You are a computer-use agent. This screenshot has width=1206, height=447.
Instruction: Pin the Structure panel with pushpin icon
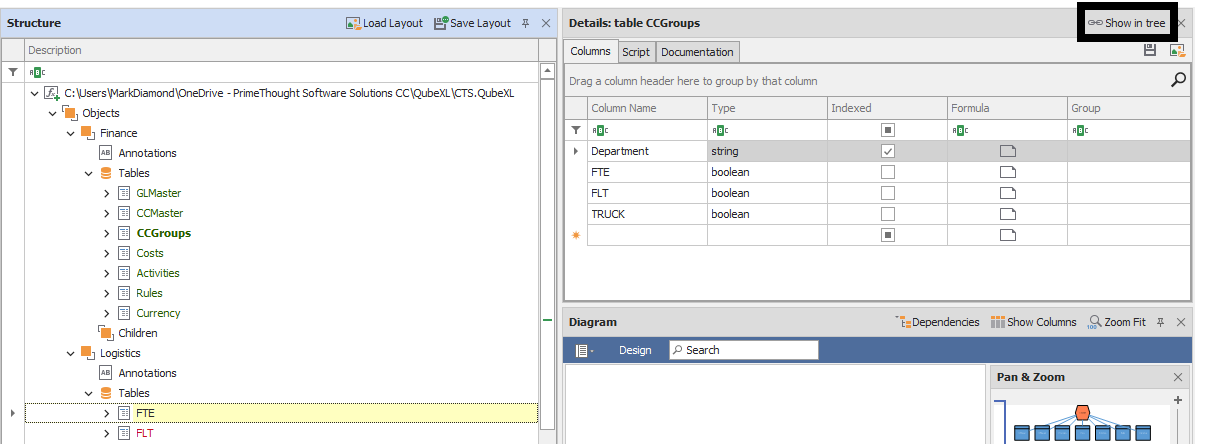click(526, 23)
